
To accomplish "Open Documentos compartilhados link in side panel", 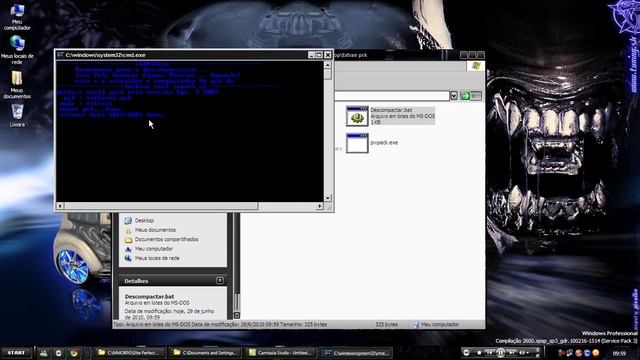I will click(x=161, y=239).
